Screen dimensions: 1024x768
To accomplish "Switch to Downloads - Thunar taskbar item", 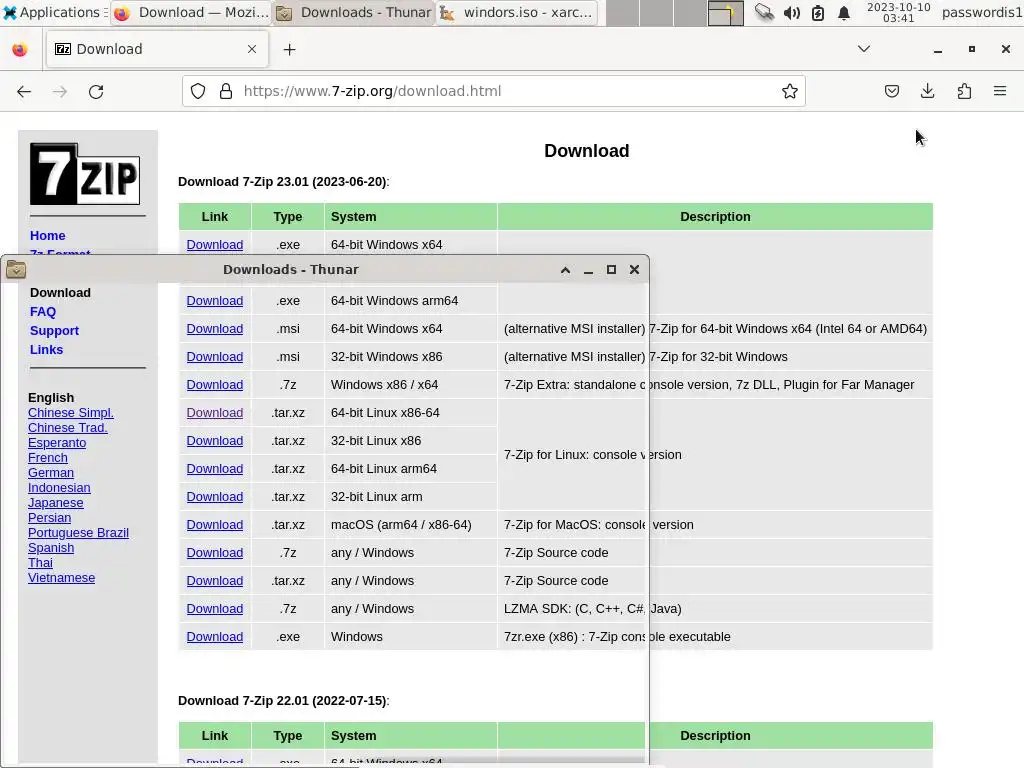I will (x=354, y=12).
